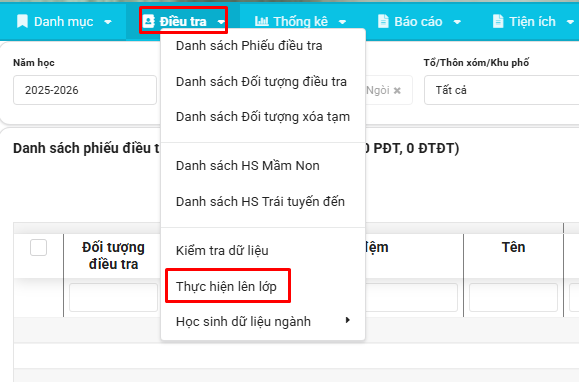Open the Thống kê menu

tap(300, 21)
